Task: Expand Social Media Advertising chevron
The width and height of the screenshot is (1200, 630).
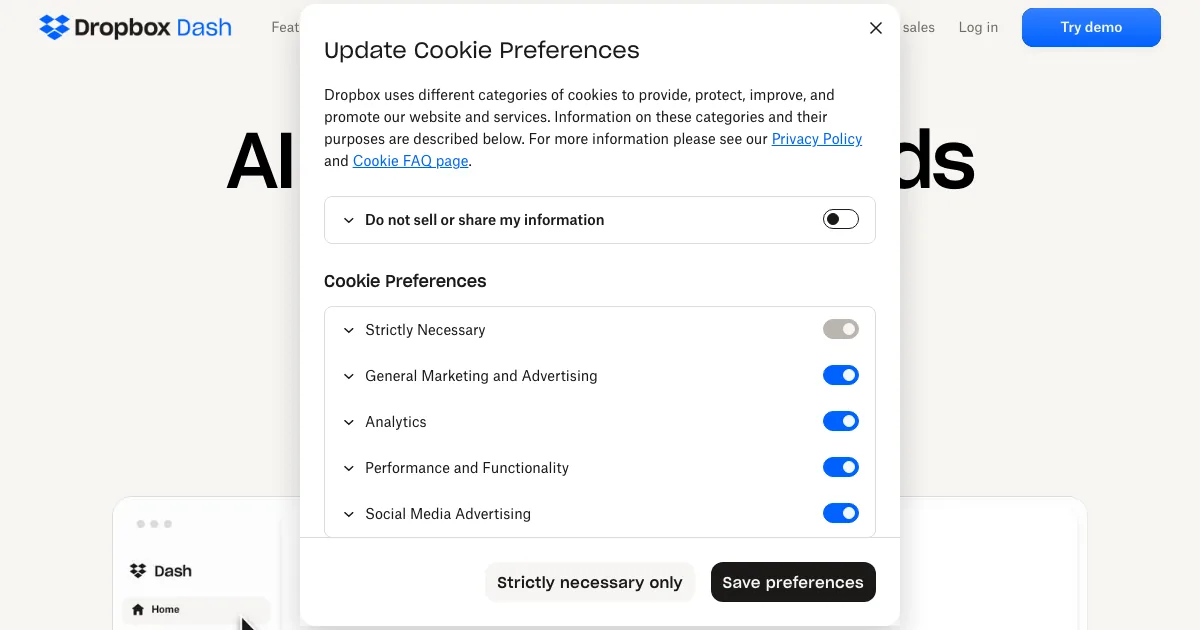Action: tap(349, 514)
